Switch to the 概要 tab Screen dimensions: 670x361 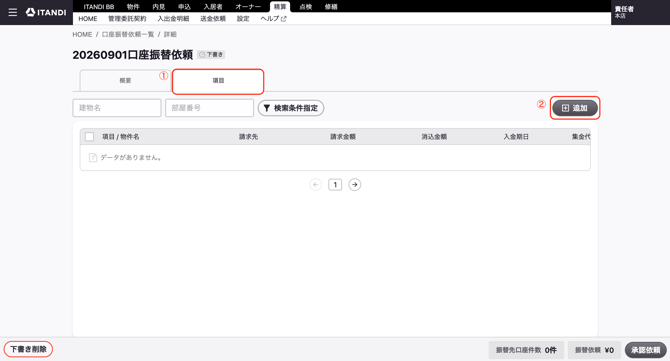(125, 80)
